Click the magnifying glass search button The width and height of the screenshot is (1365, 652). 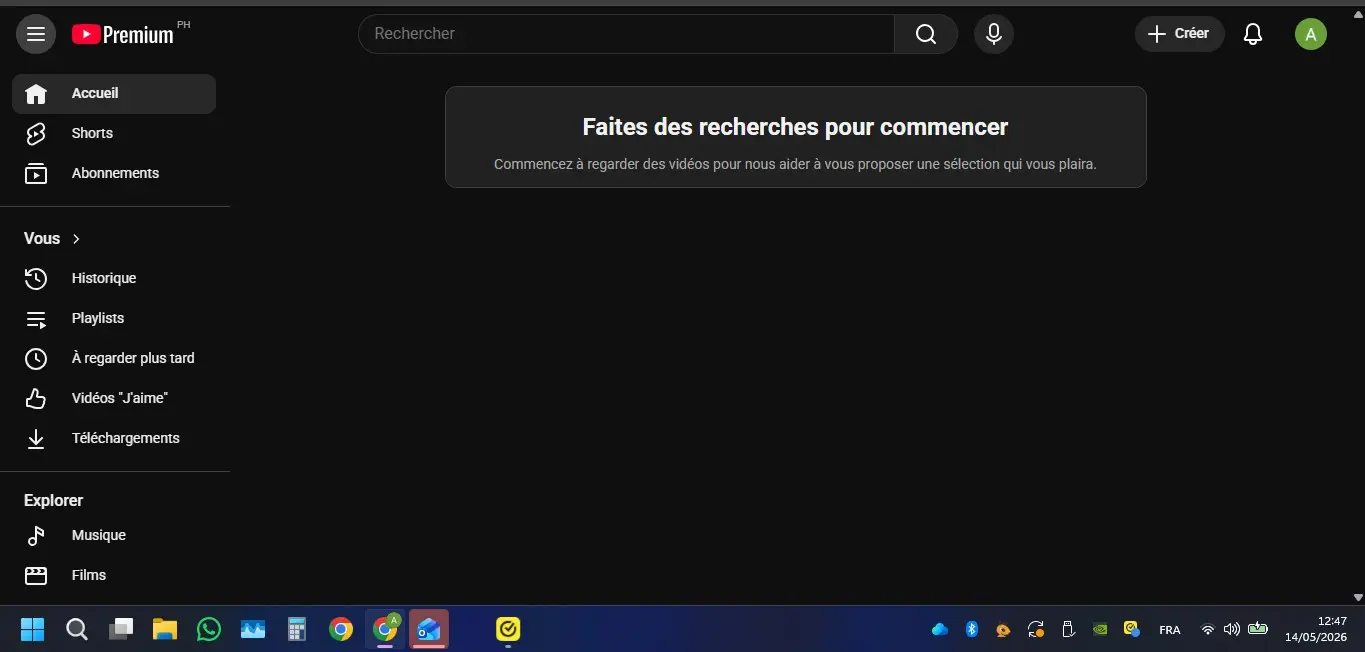click(x=926, y=34)
